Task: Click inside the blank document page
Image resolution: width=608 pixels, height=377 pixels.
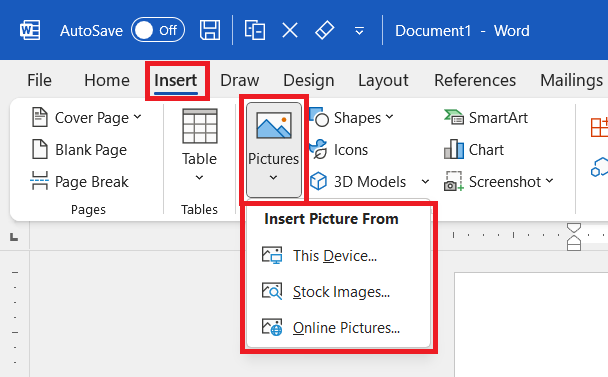Action: [531, 325]
